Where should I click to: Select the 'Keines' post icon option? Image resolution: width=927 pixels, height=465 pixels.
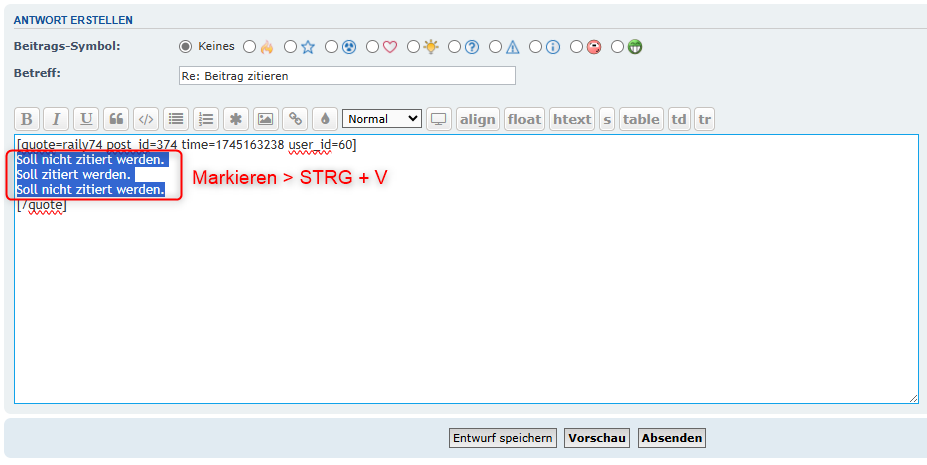(x=185, y=46)
